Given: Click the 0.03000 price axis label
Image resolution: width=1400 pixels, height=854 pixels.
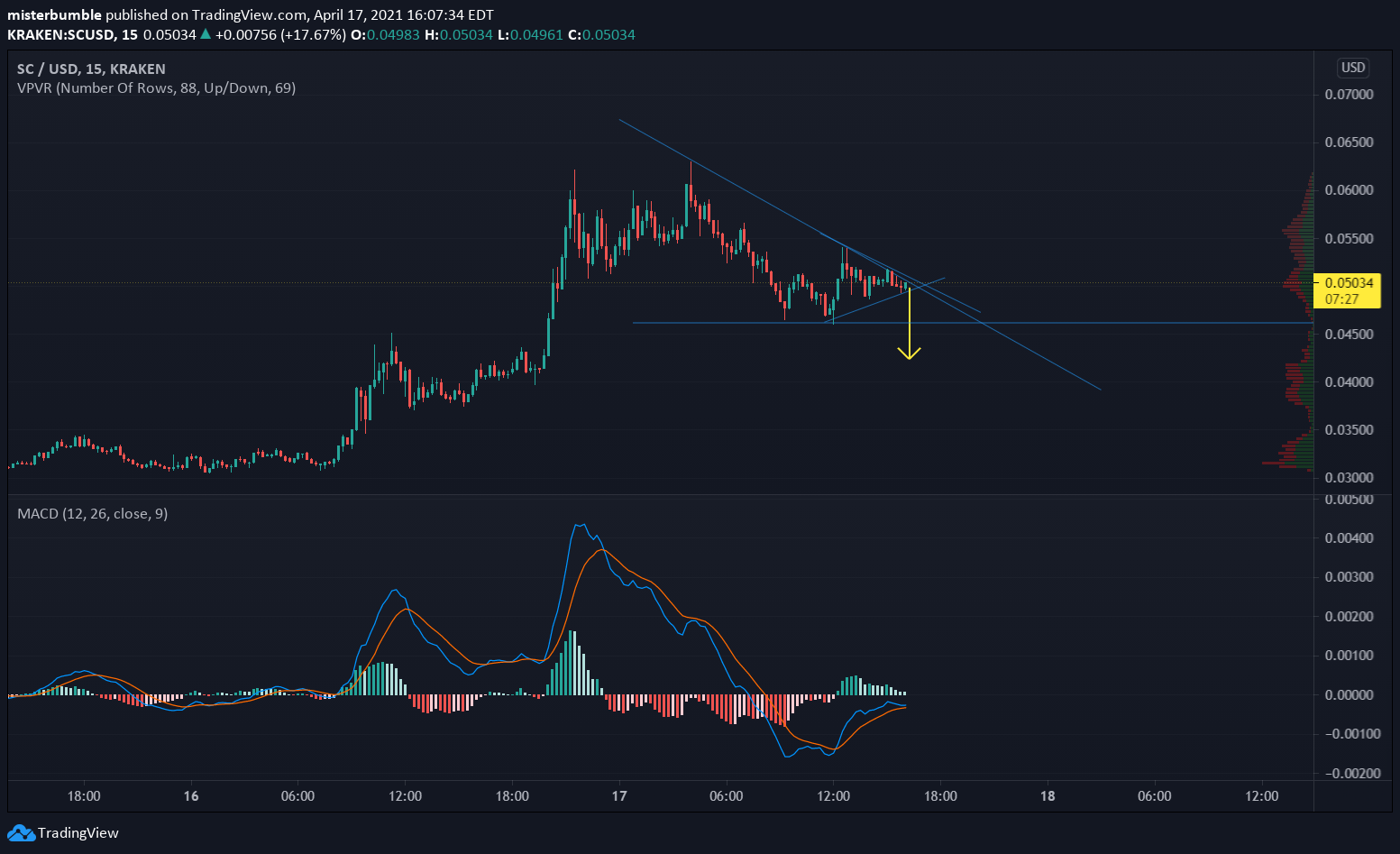Looking at the screenshot, I should [x=1349, y=478].
